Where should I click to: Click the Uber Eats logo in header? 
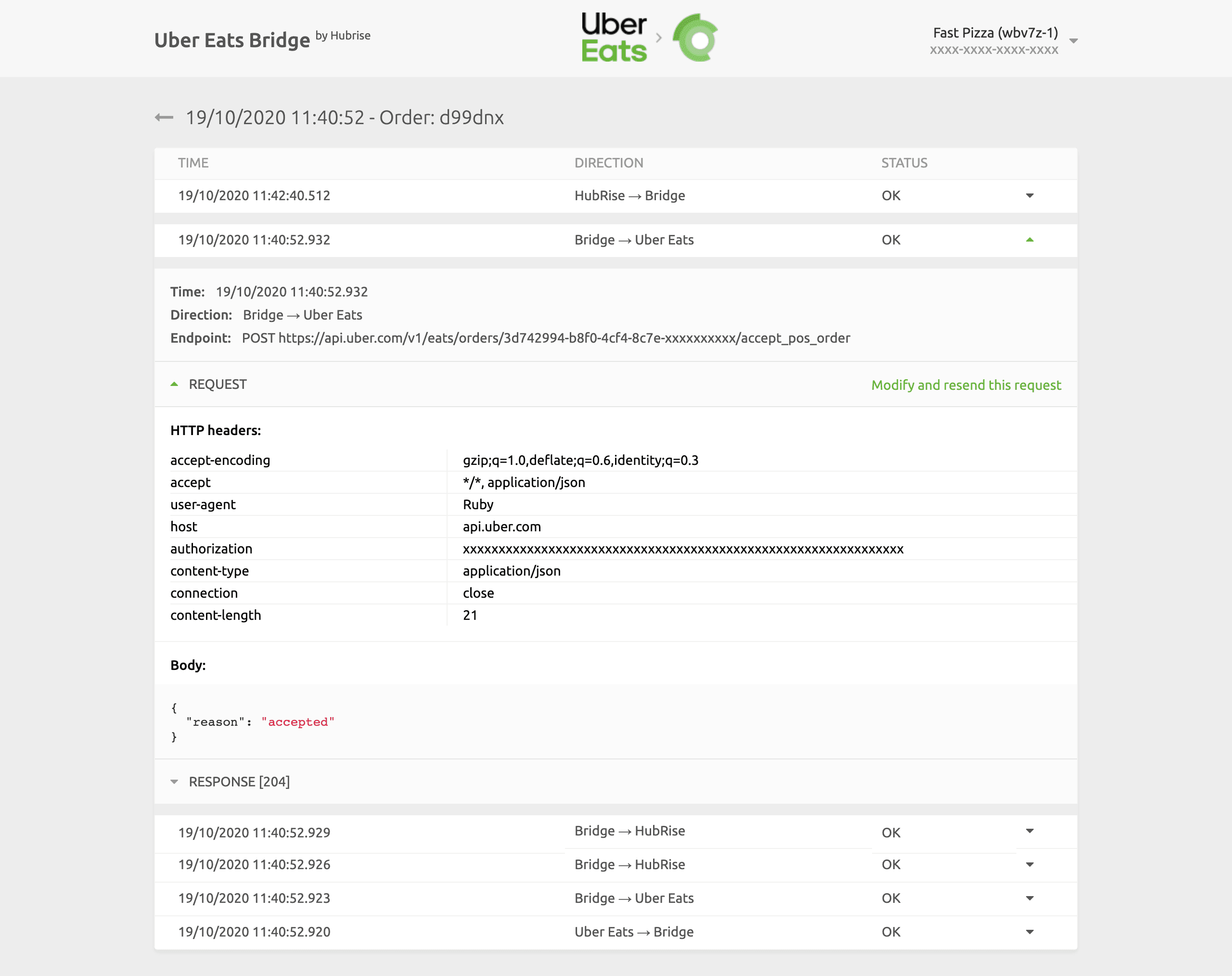(614, 38)
